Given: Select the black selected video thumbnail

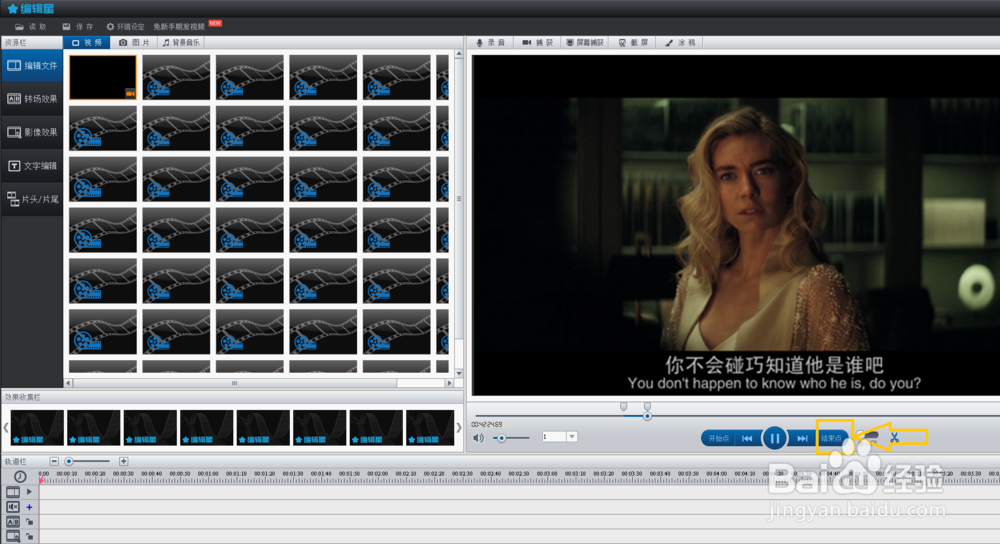Looking at the screenshot, I should 103,77.
